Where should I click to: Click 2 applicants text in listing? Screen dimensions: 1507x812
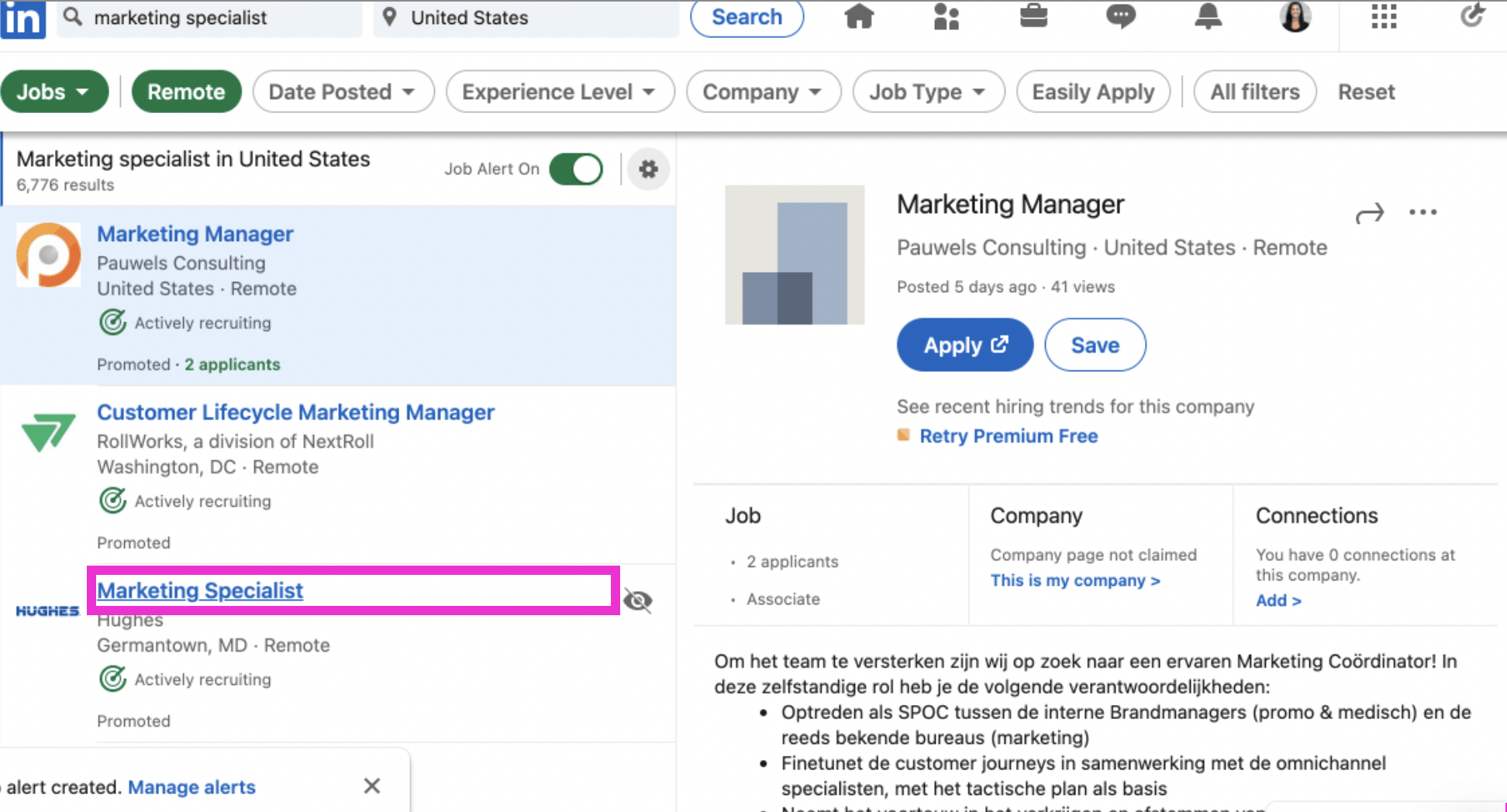[232, 364]
